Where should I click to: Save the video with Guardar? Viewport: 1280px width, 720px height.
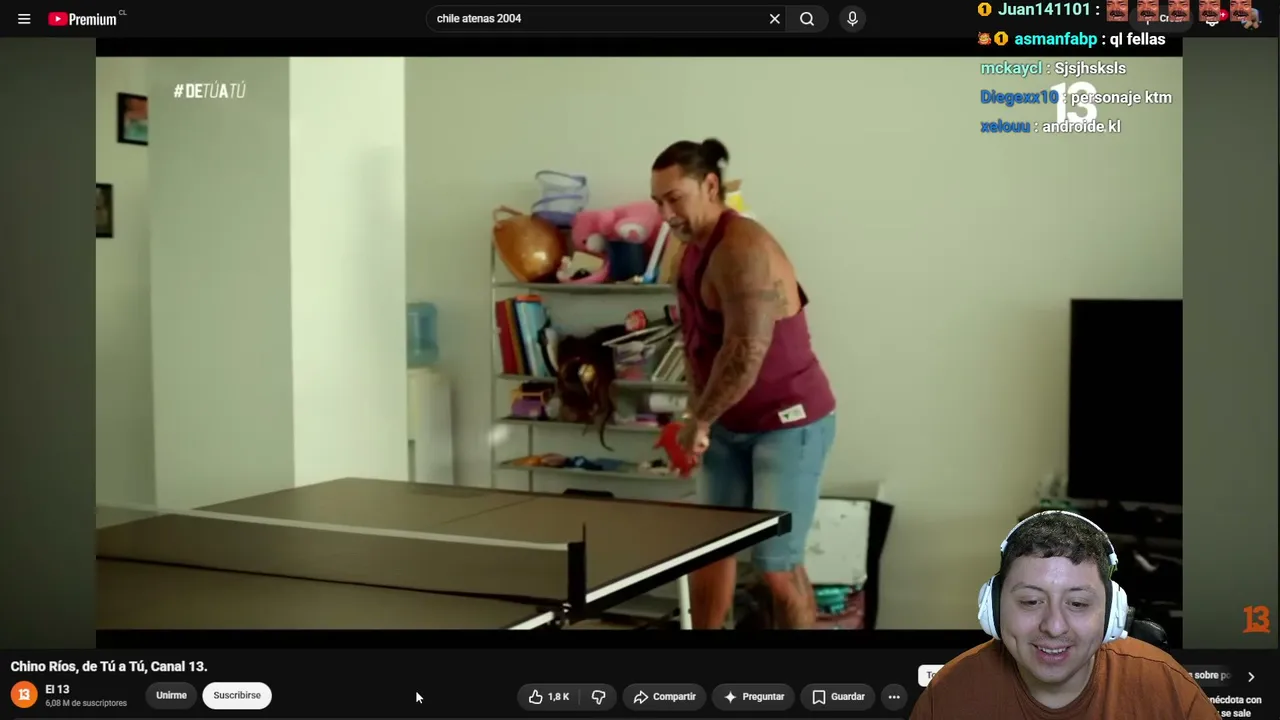pos(838,697)
